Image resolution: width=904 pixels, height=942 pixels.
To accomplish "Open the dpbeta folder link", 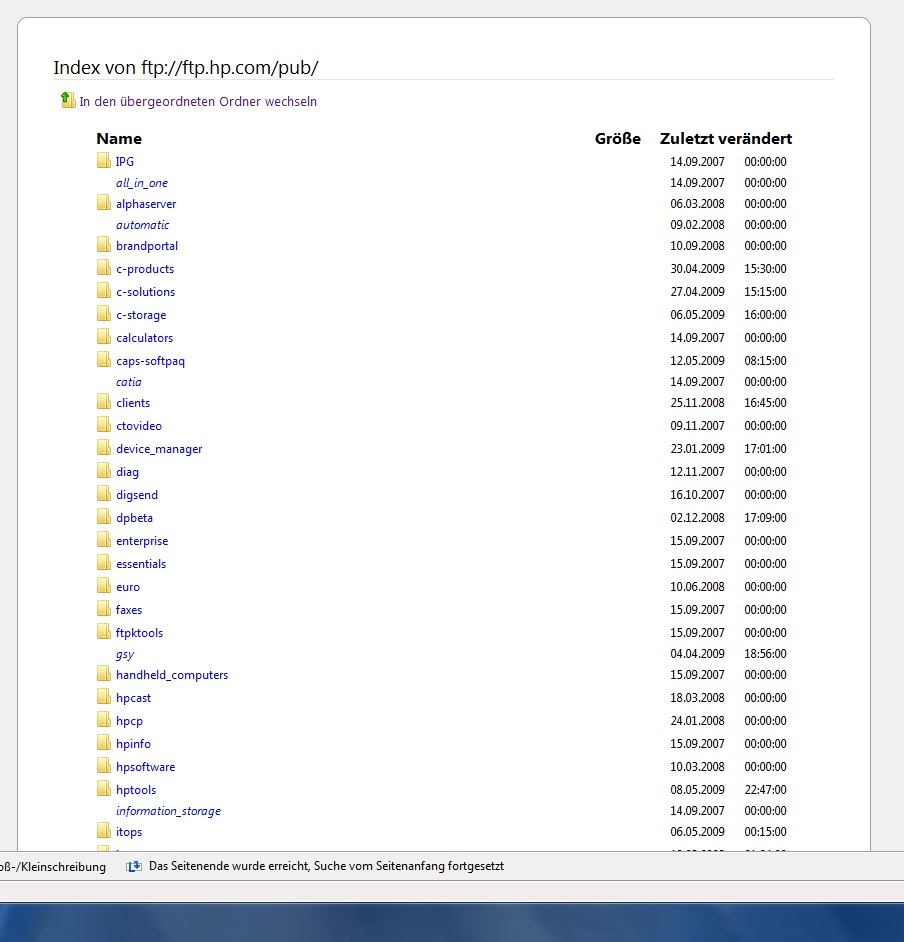I will pyautogui.click(x=135, y=518).
